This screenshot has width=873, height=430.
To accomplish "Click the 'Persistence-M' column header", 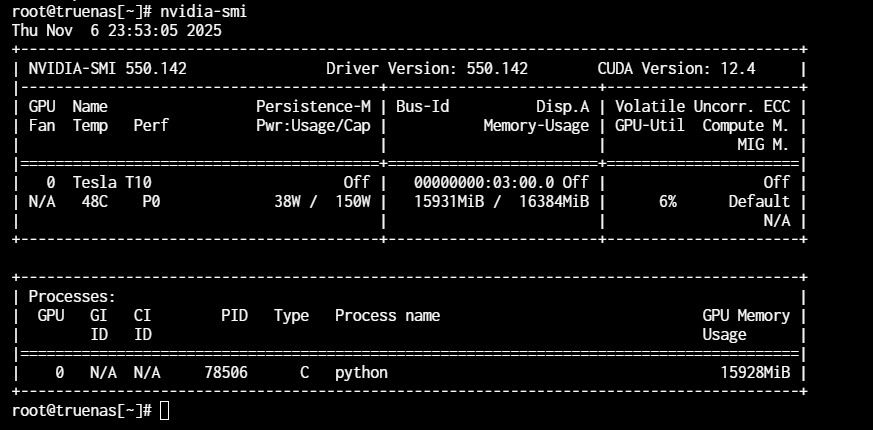I will (x=313, y=106).
